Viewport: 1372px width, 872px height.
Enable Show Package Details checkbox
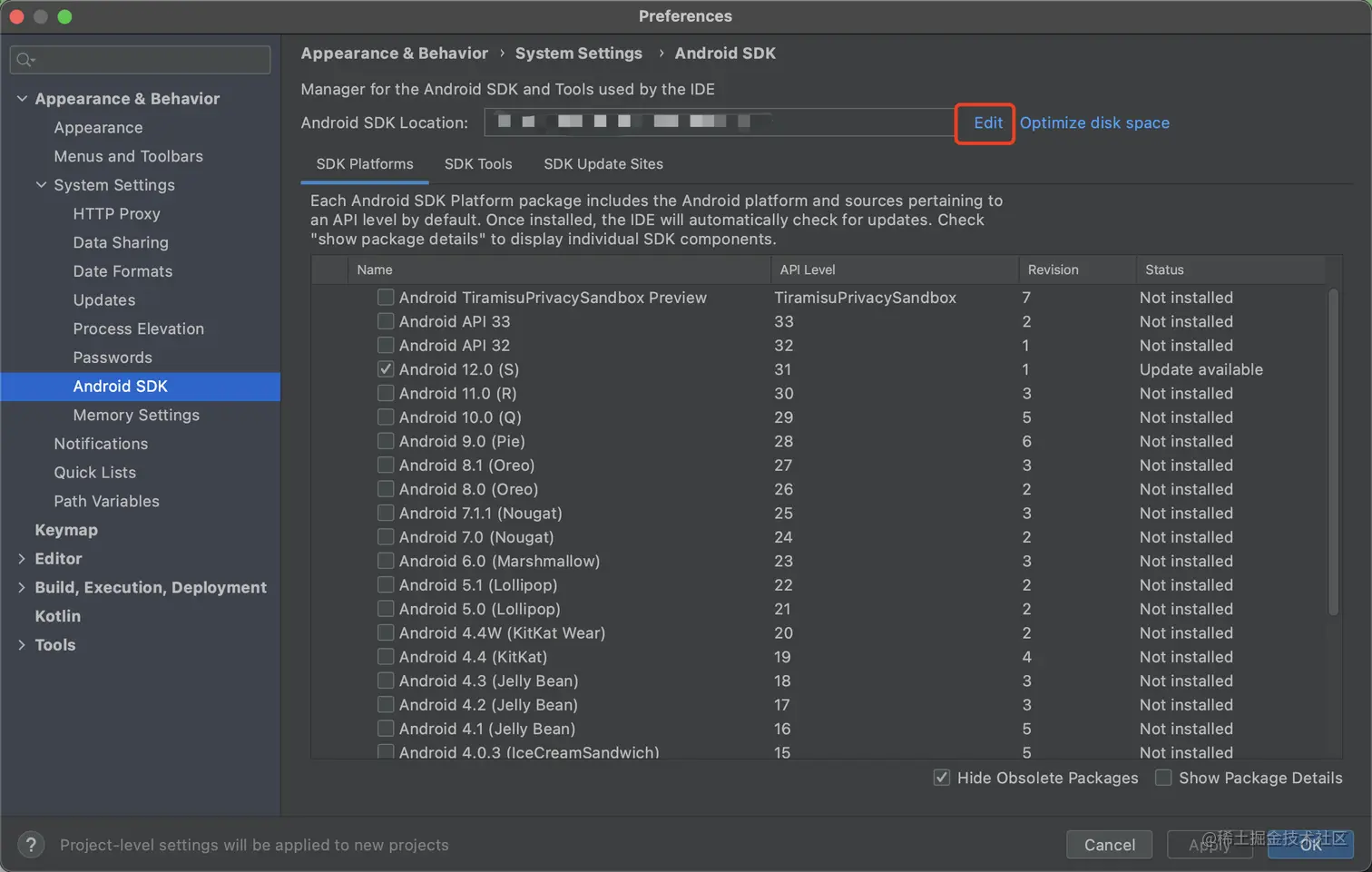1163,778
